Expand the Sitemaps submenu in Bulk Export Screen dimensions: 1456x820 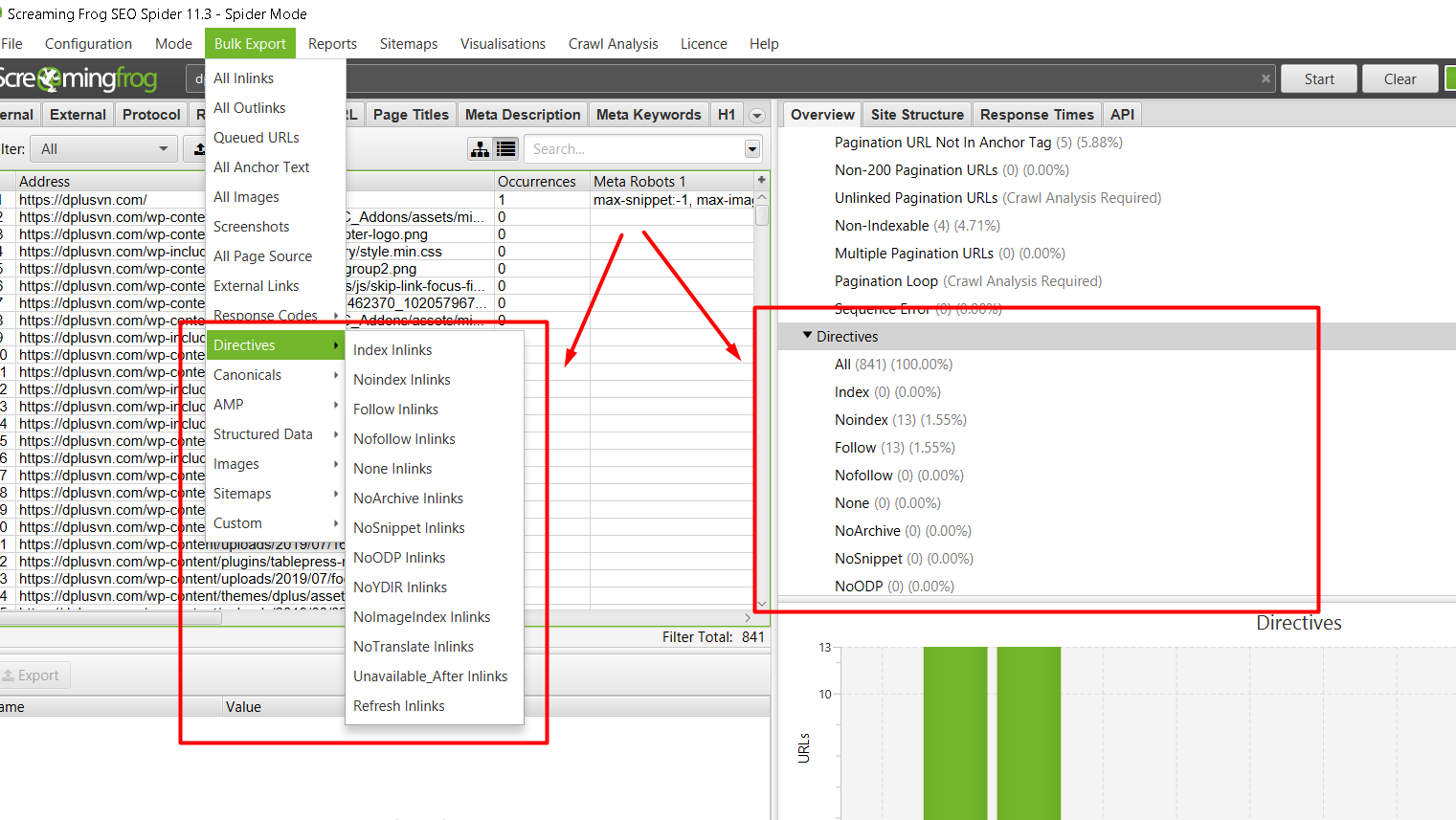point(276,494)
